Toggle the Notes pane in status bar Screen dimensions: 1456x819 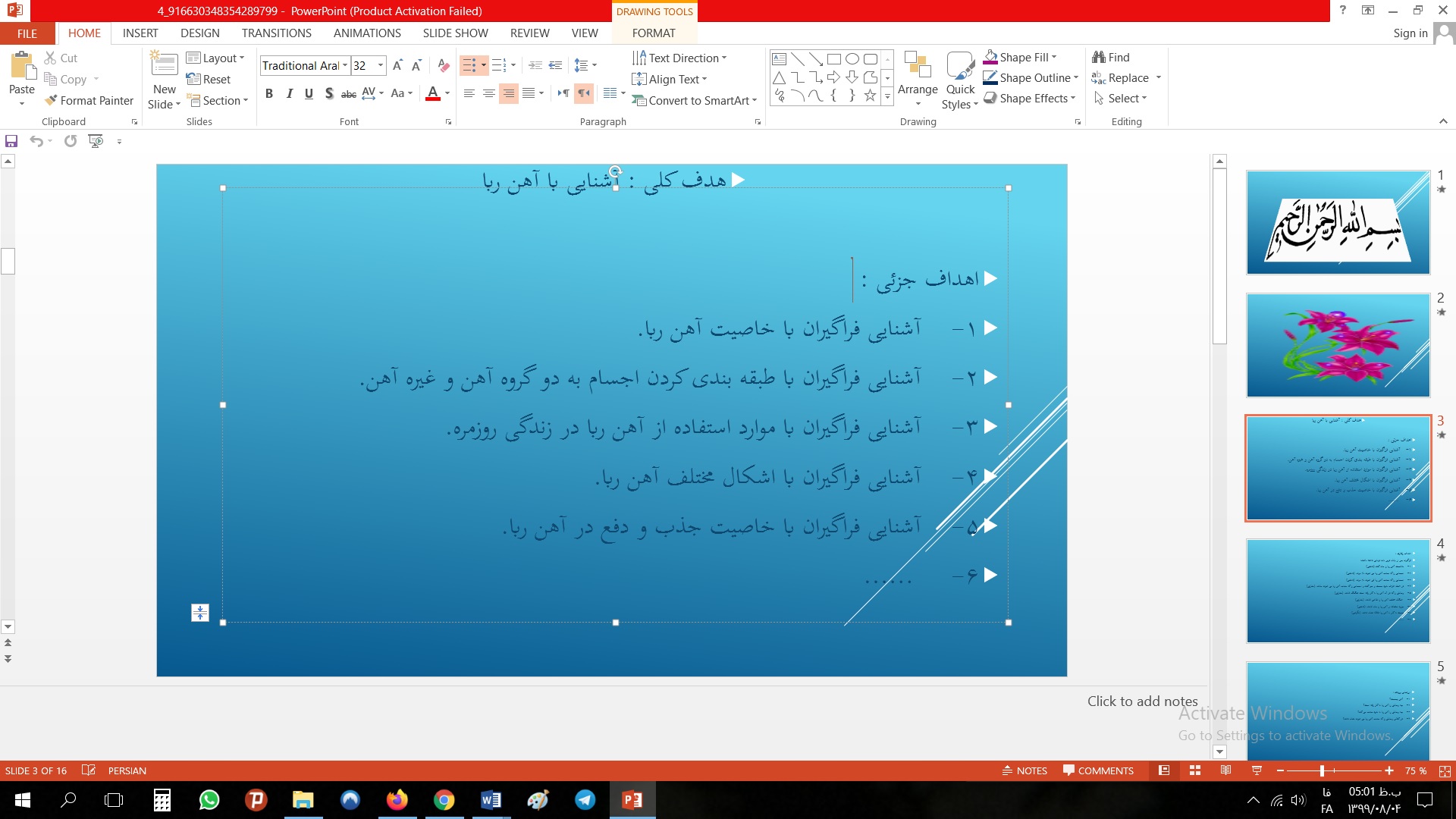[1025, 770]
